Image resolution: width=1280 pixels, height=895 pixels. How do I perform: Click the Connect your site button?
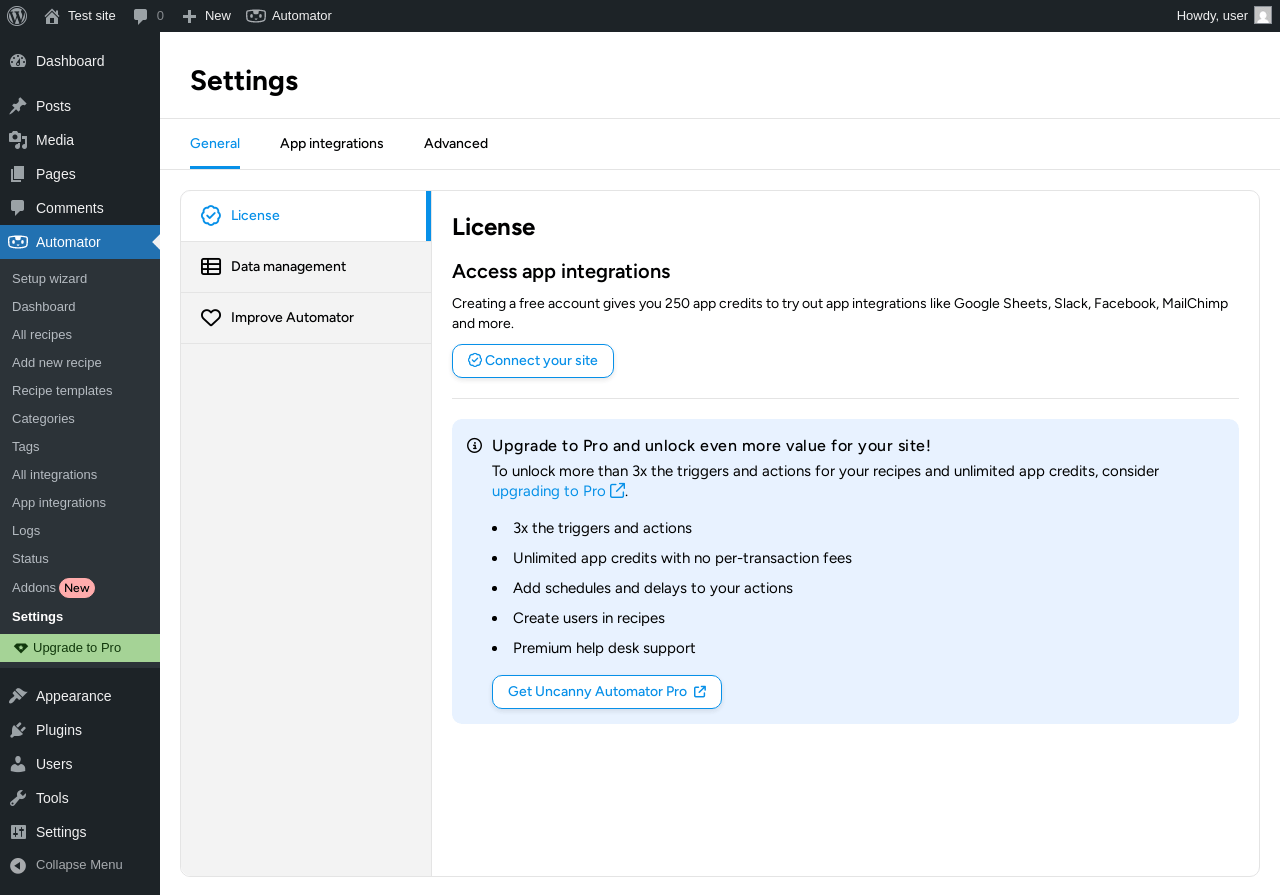coord(533,361)
